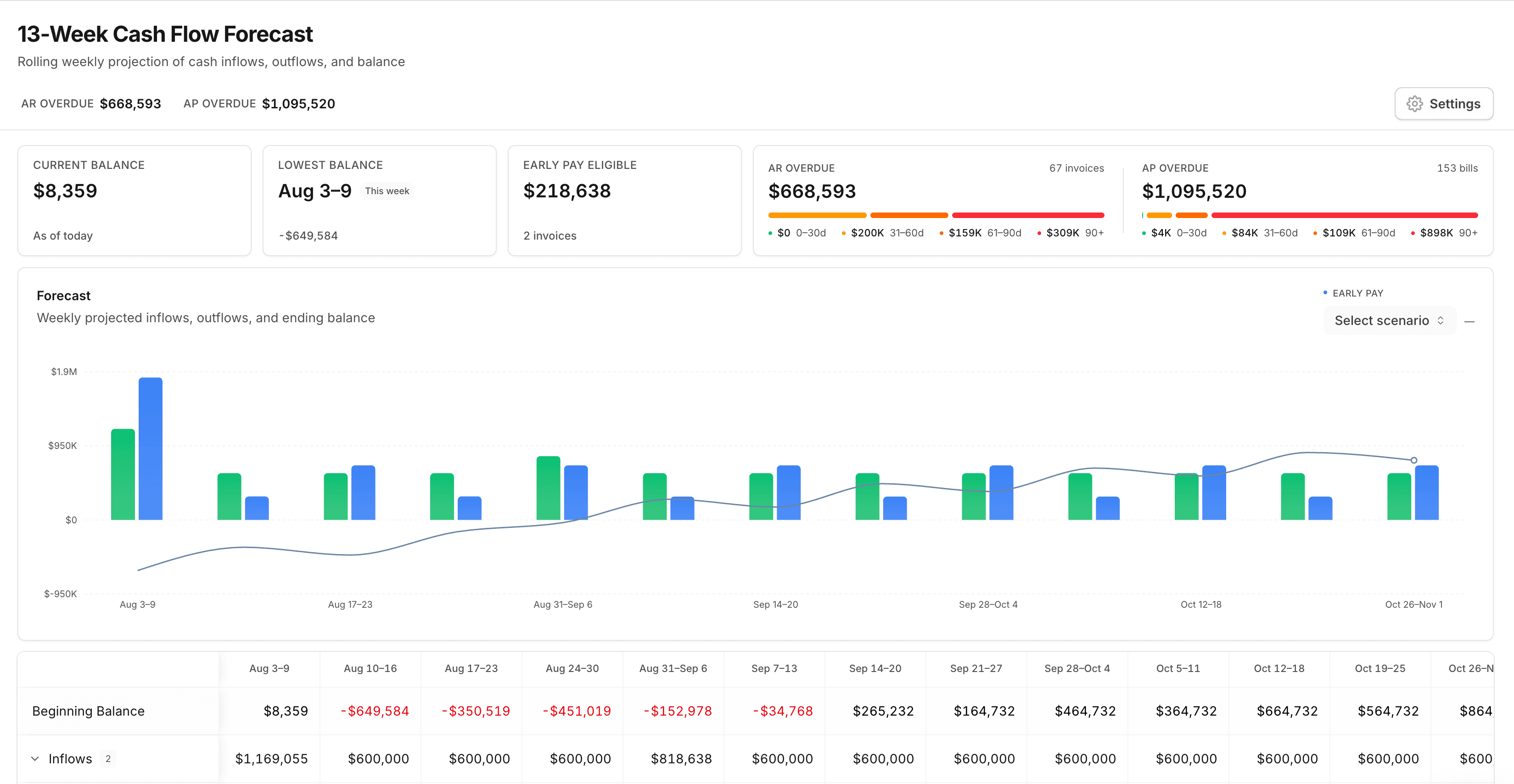Click the balance line end marker at Oct 26–Nov 1

tap(1413, 460)
